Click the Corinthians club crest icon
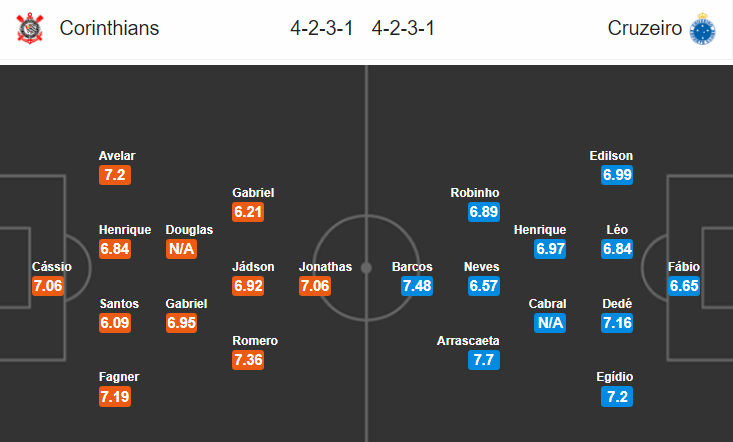This screenshot has height=442, width=733. pyautogui.click(x=30, y=29)
